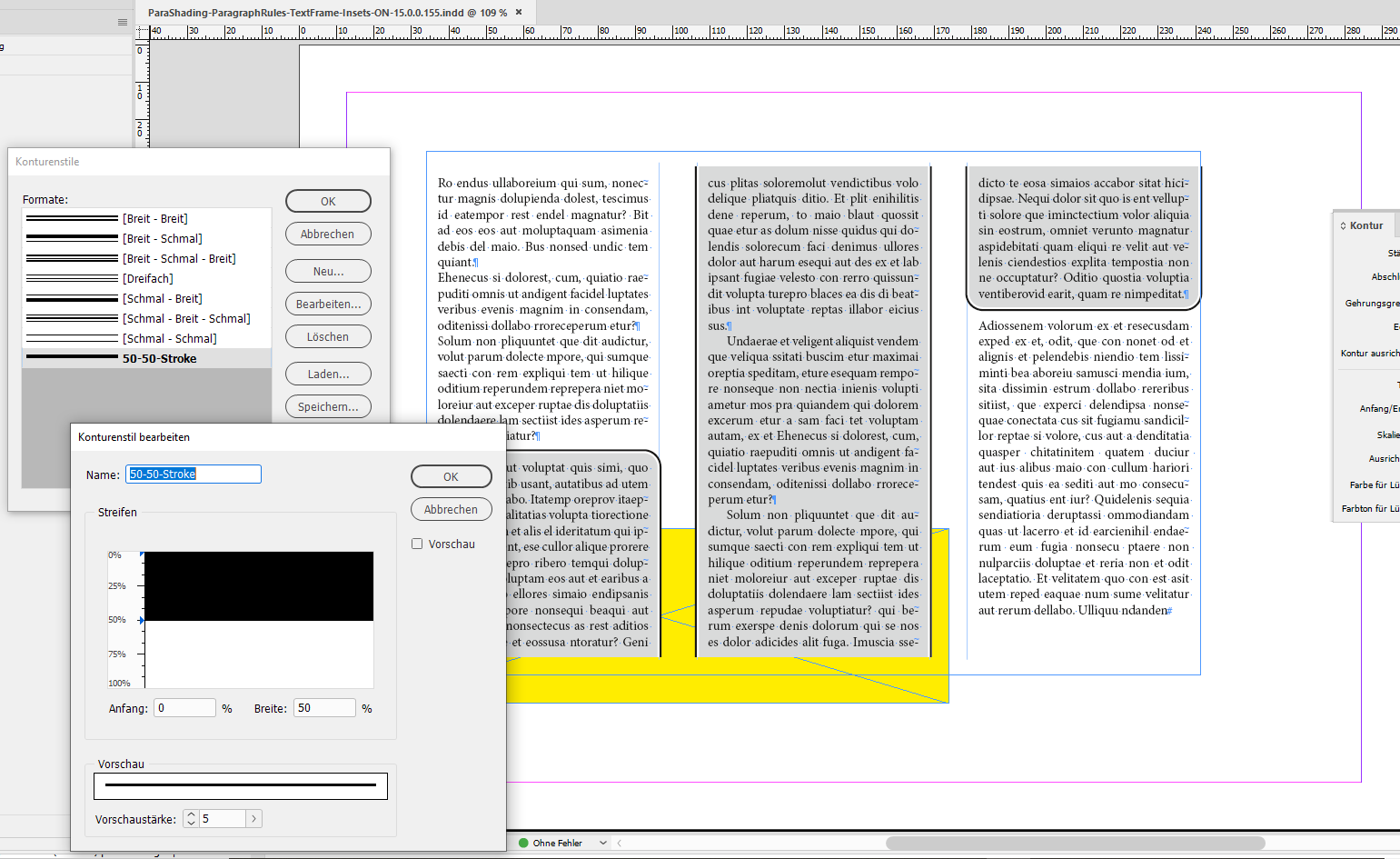Click the Name field containing 50-50-Stroke

click(193, 474)
